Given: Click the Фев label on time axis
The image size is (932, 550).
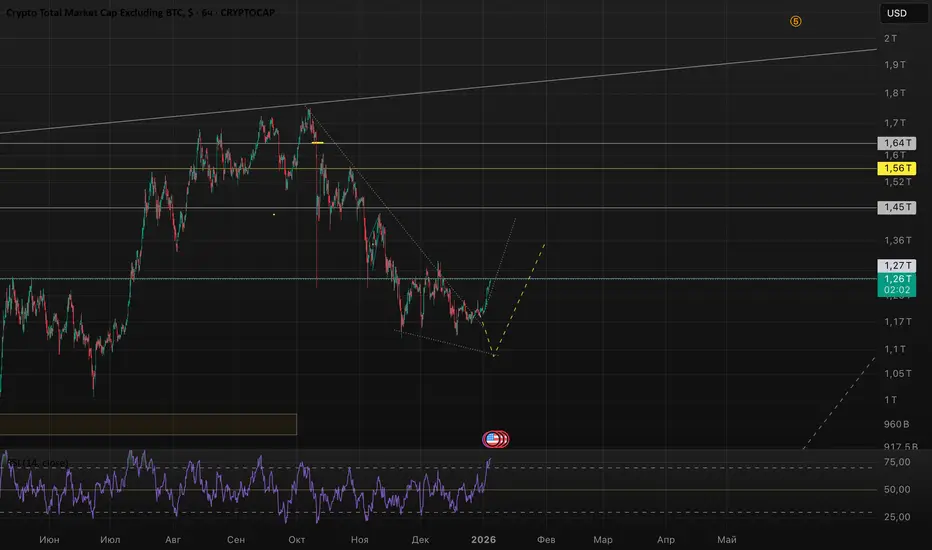Looking at the screenshot, I should coord(546,539).
